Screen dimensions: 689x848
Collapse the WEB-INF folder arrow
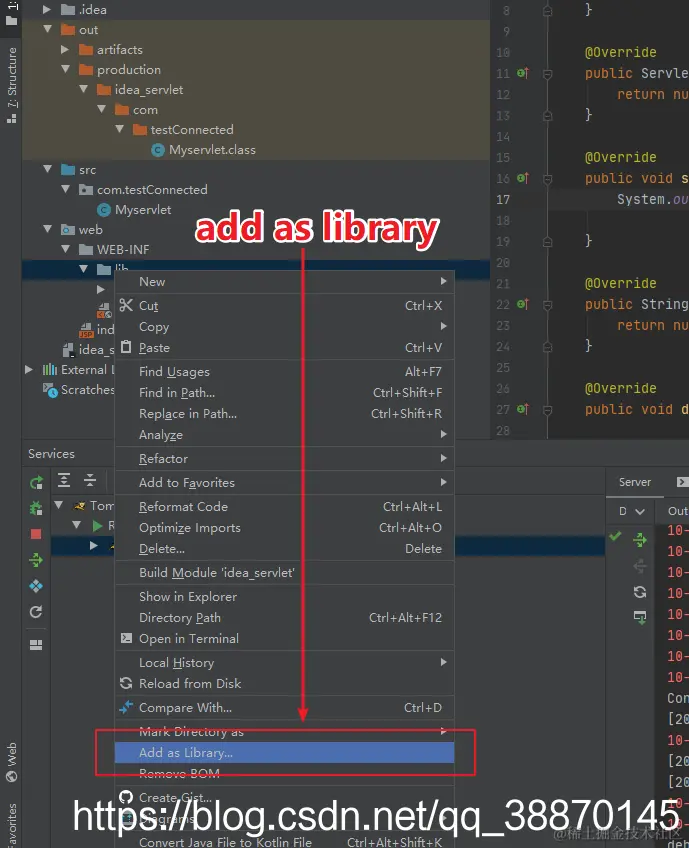point(65,249)
